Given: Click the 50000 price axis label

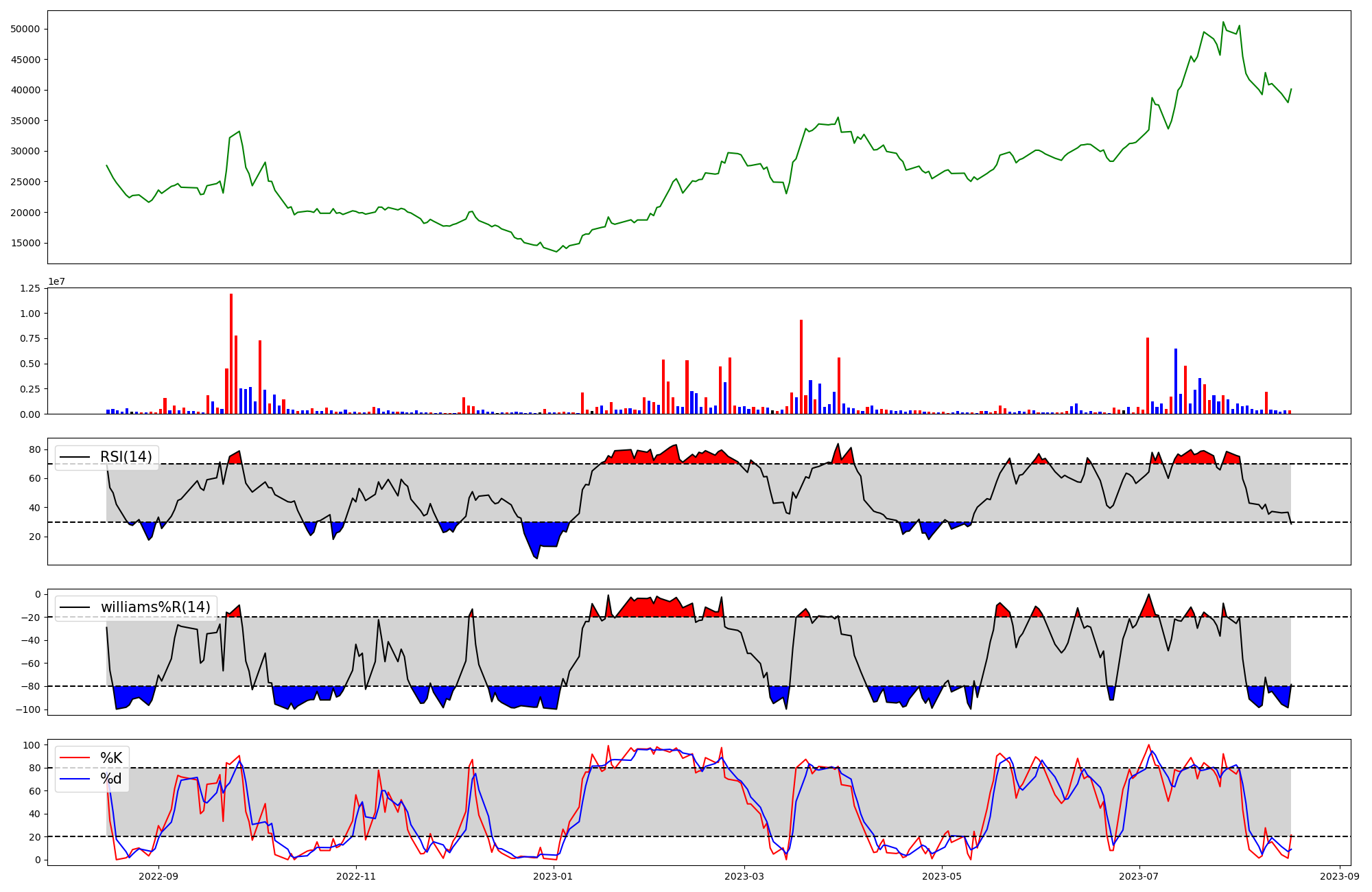Looking at the screenshot, I should pos(25,29).
